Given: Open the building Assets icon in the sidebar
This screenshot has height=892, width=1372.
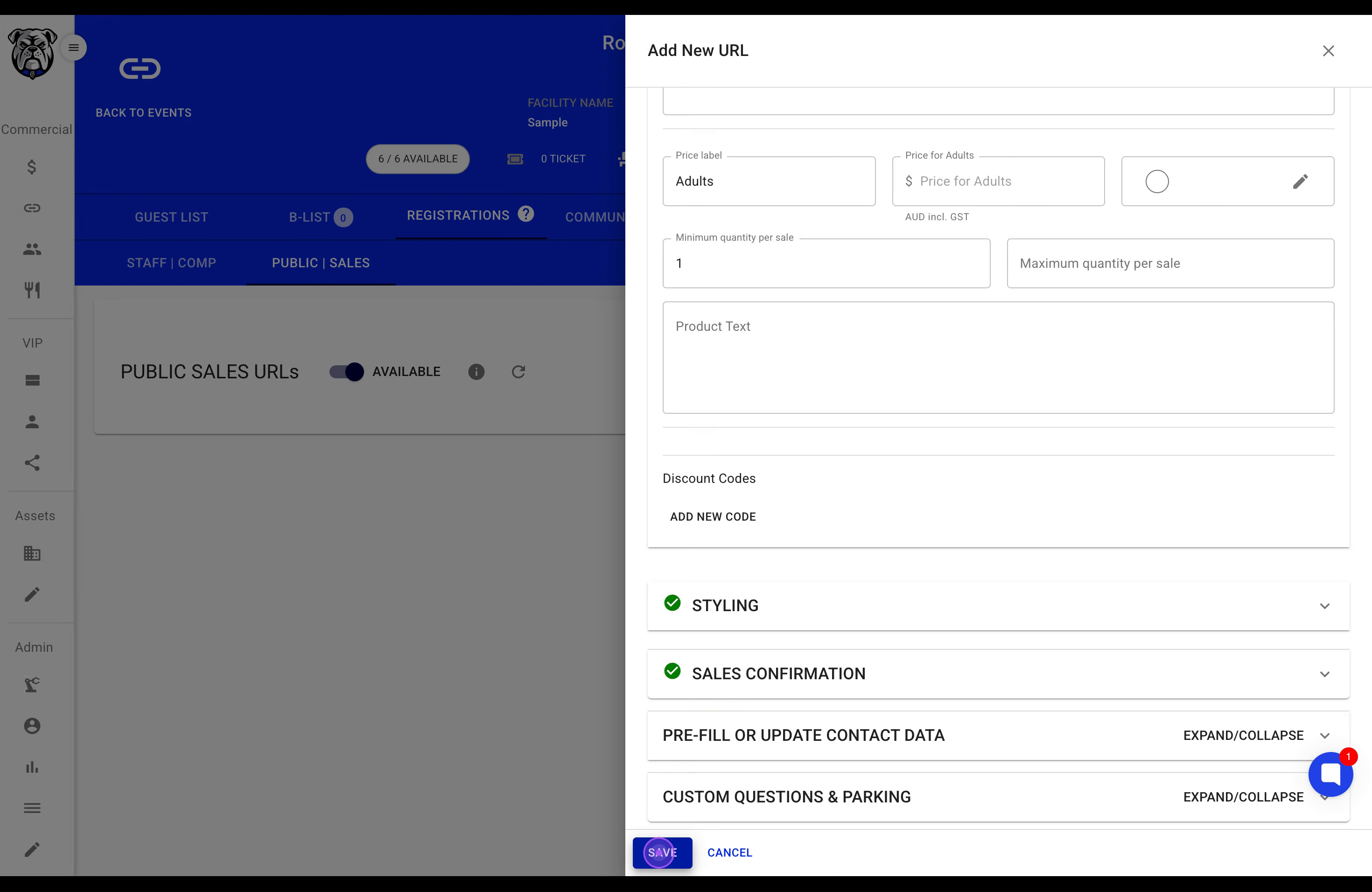Looking at the screenshot, I should point(32,553).
